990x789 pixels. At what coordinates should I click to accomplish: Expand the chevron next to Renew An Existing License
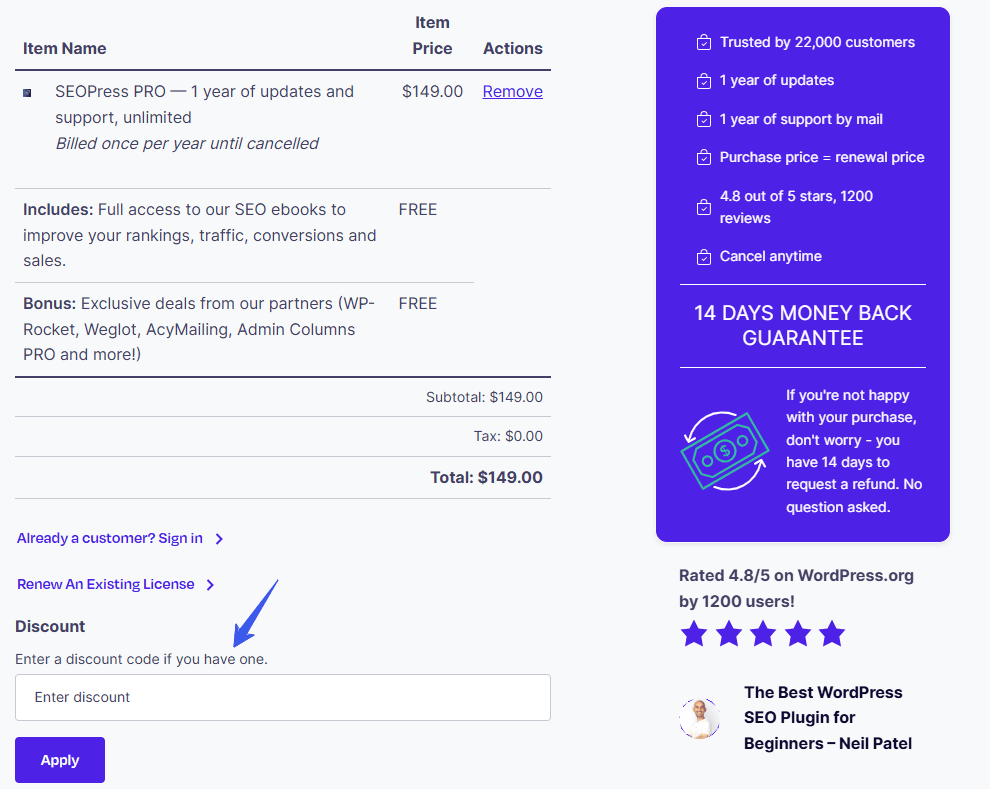coord(210,585)
